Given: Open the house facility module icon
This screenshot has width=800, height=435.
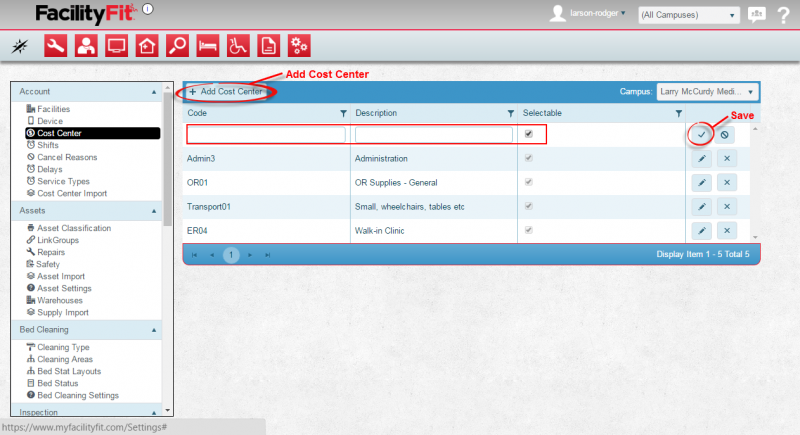Looking at the screenshot, I should coord(147,46).
